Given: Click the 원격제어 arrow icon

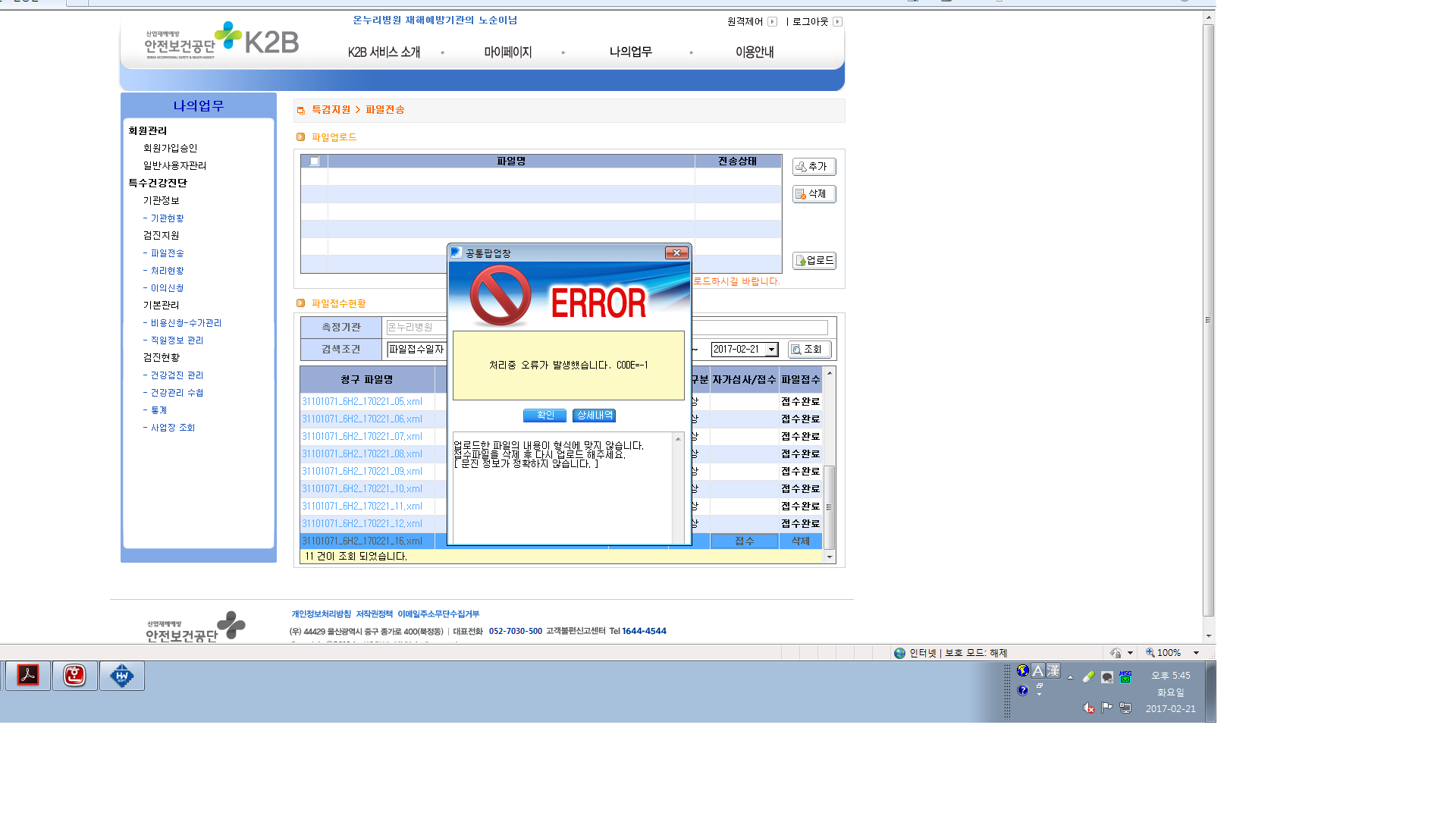Looking at the screenshot, I should [772, 21].
